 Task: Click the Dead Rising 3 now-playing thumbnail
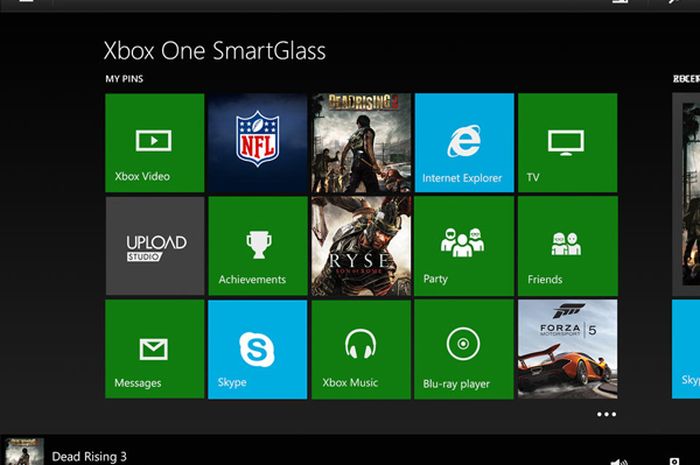(x=25, y=452)
